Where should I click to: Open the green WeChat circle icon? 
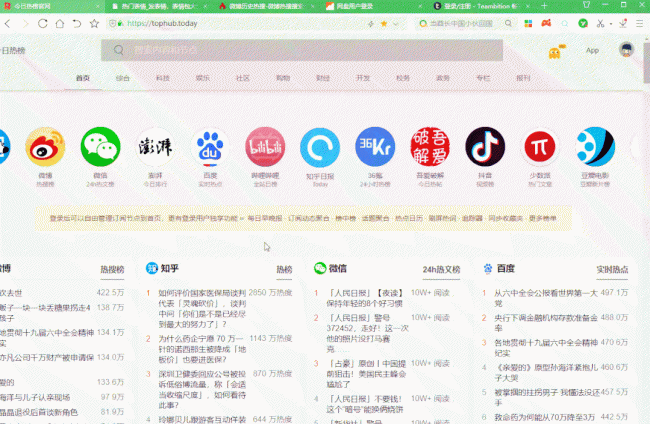click(x=100, y=147)
